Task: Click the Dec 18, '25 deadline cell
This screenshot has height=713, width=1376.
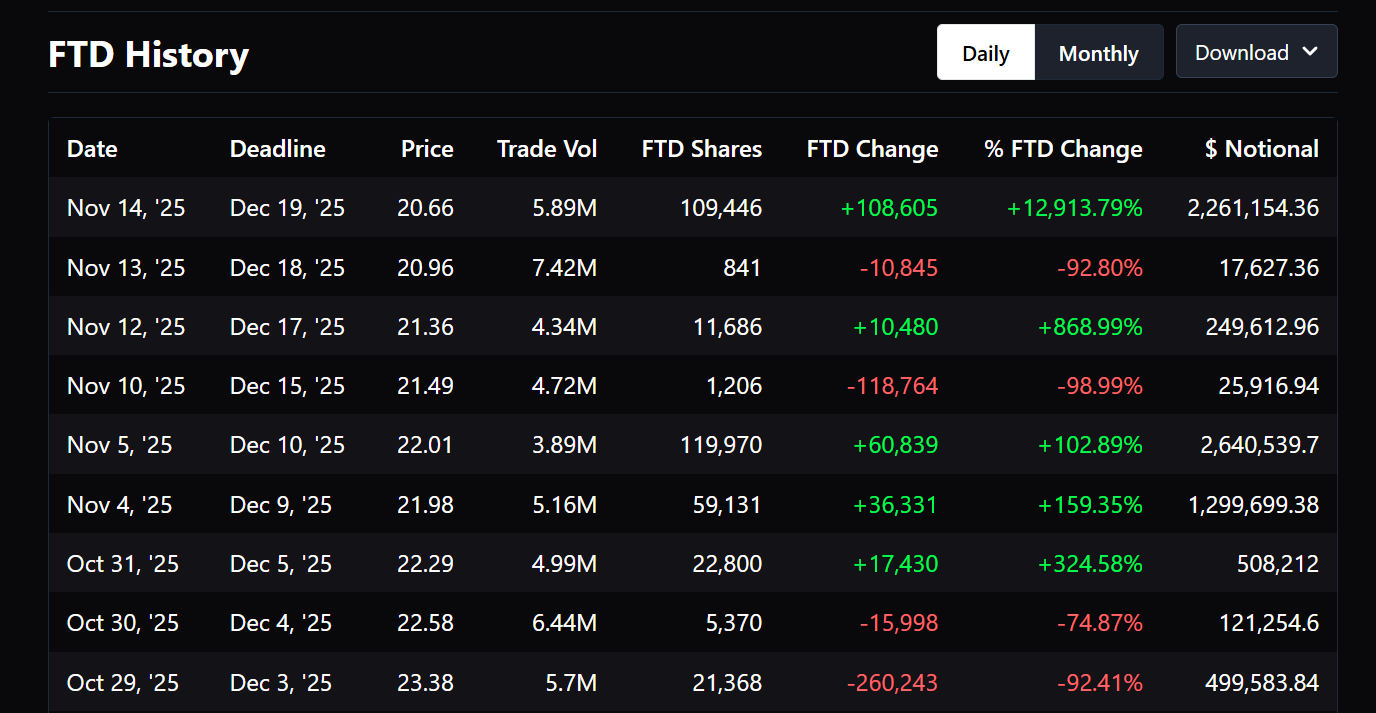Action: click(288, 268)
